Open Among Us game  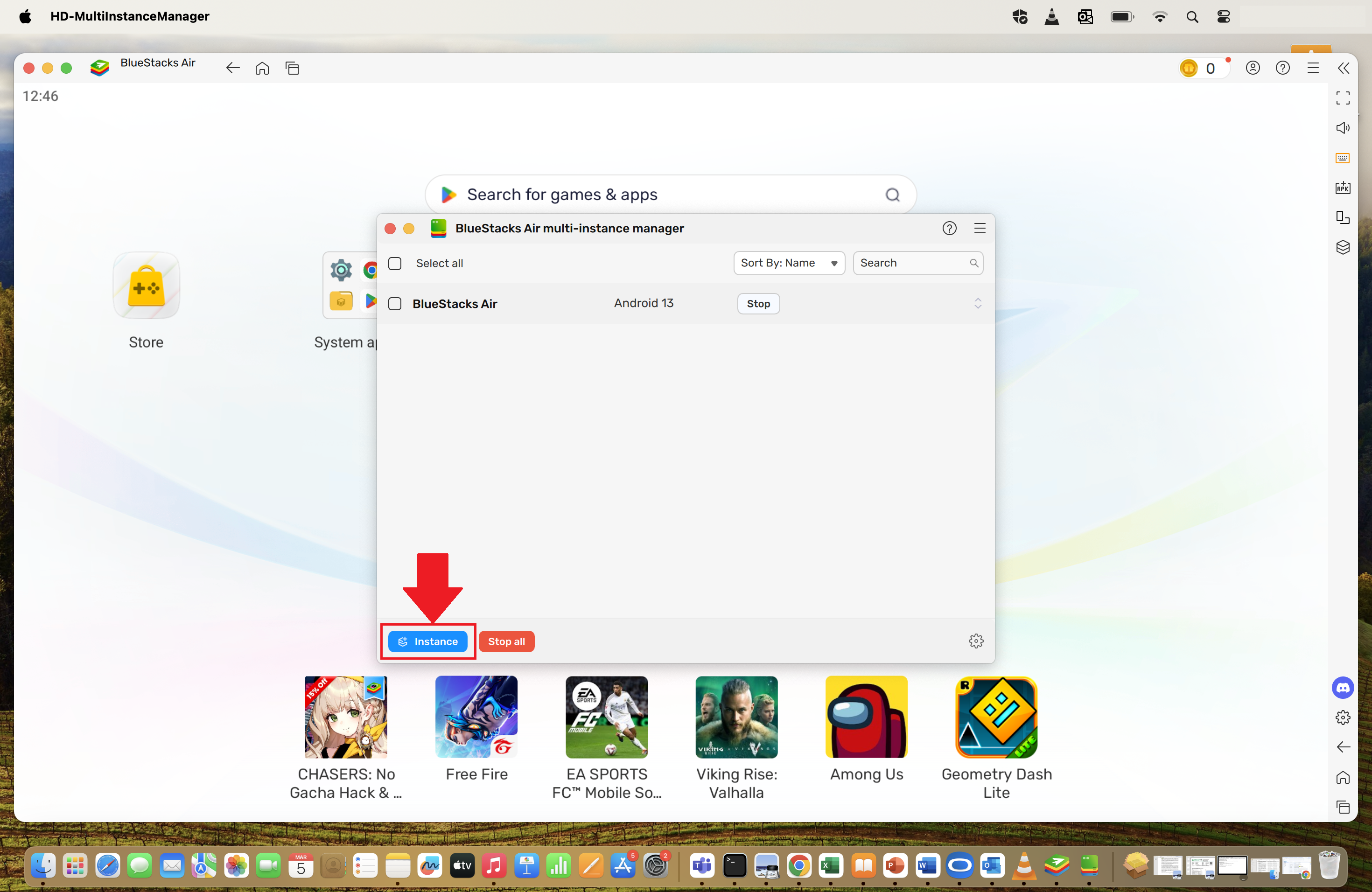(x=867, y=717)
